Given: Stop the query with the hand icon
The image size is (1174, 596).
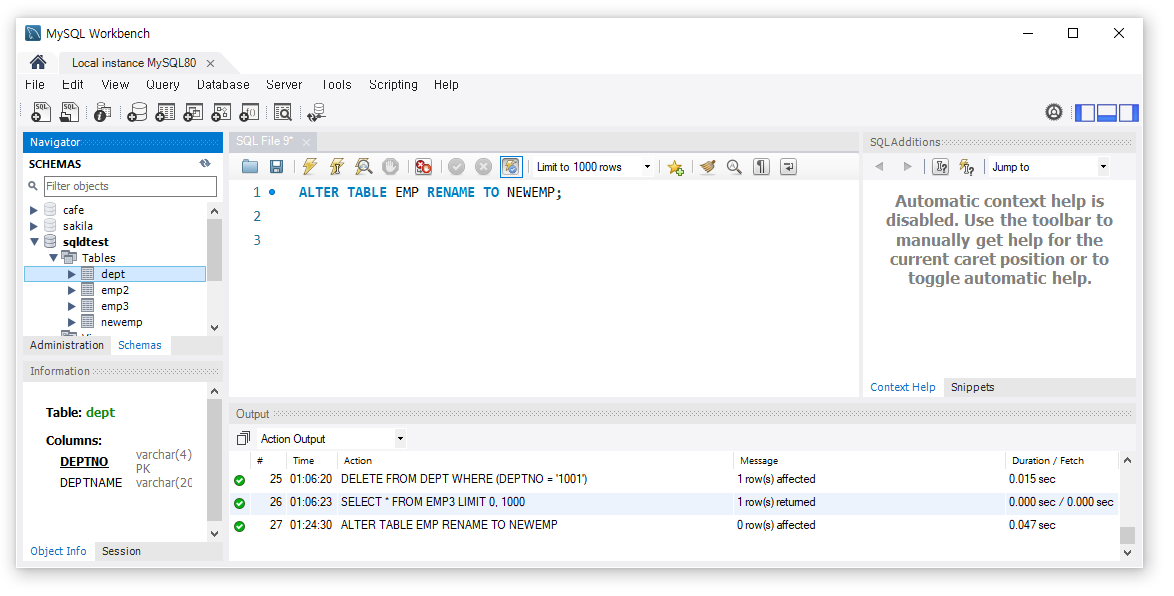Looking at the screenshot, I should tap(390, 167).
